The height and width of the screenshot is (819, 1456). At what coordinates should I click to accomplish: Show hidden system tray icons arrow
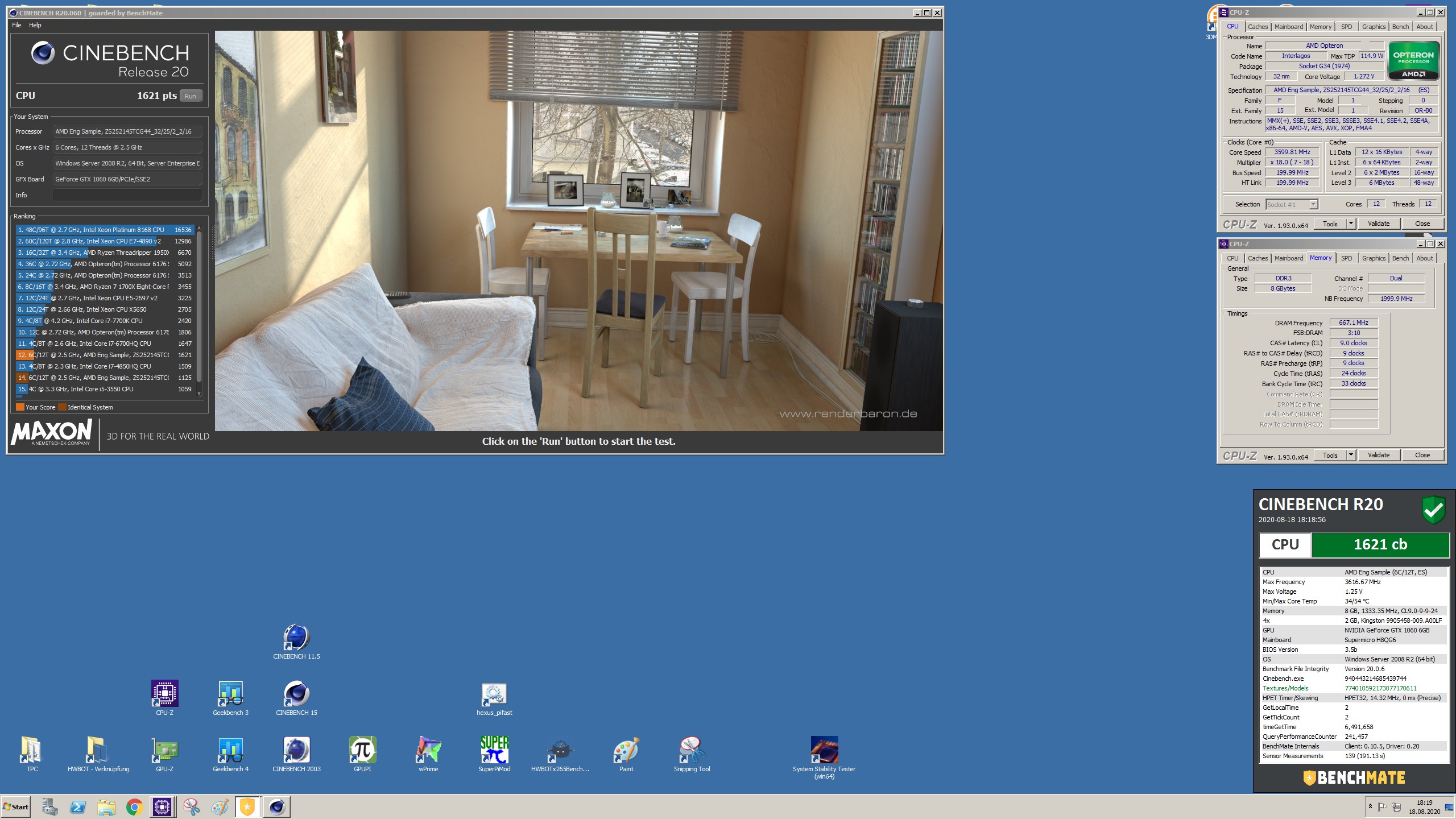tap(1370, 806)
